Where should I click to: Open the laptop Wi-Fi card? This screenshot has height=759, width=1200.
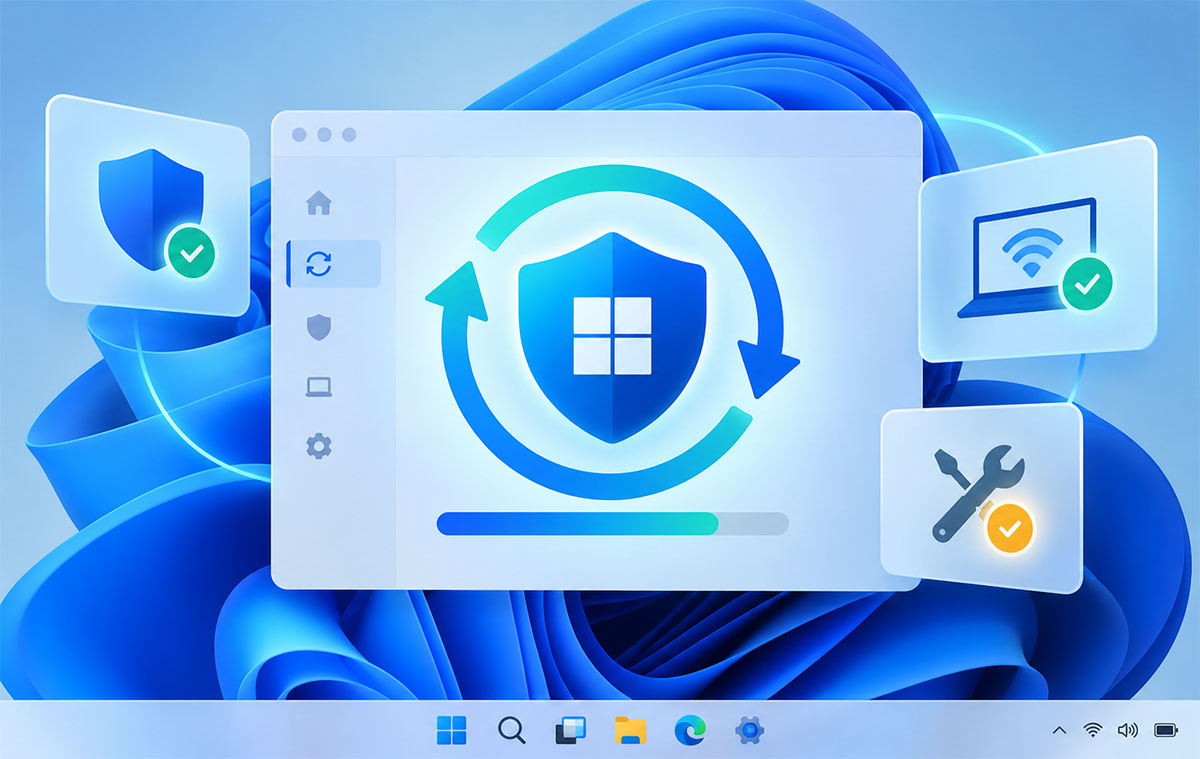tap(1038, 249)
